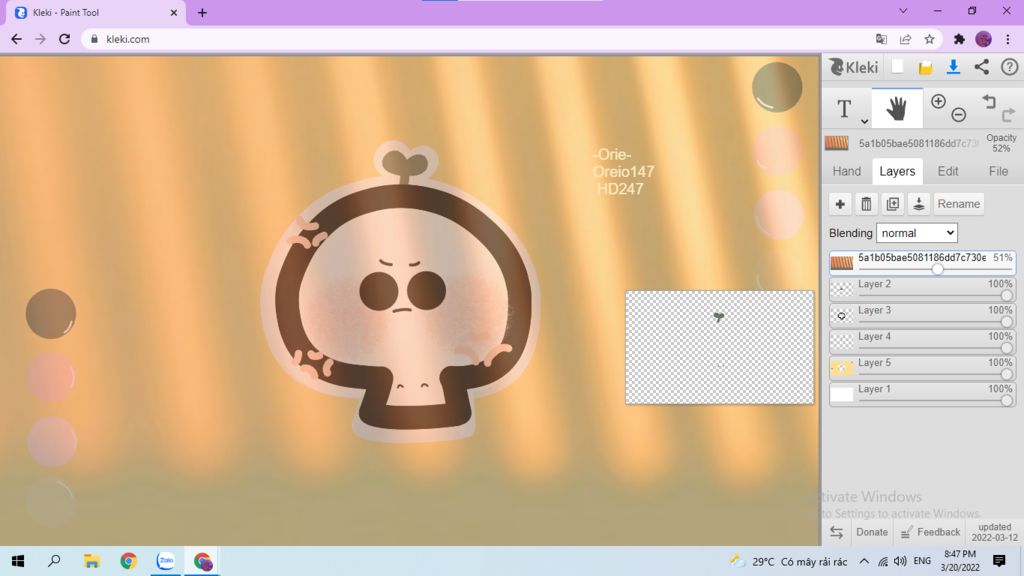Select the Hand tool
1024x576 pixels.
(897, 108)
